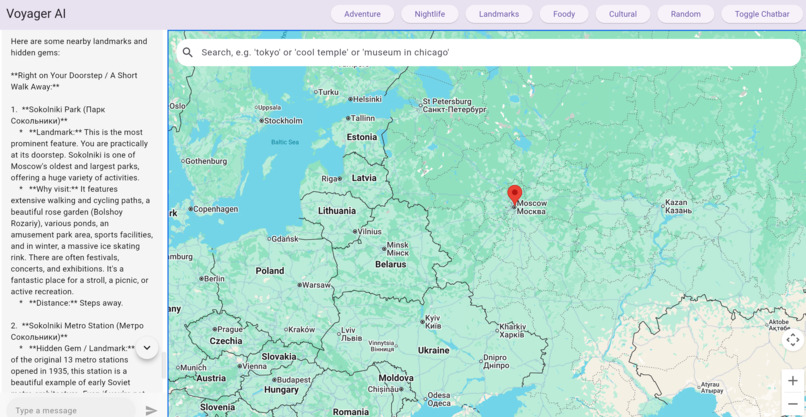This screenshot has width=806, height=417.
Task: Zoom out the map with minus button
Action: coord(793,404)
